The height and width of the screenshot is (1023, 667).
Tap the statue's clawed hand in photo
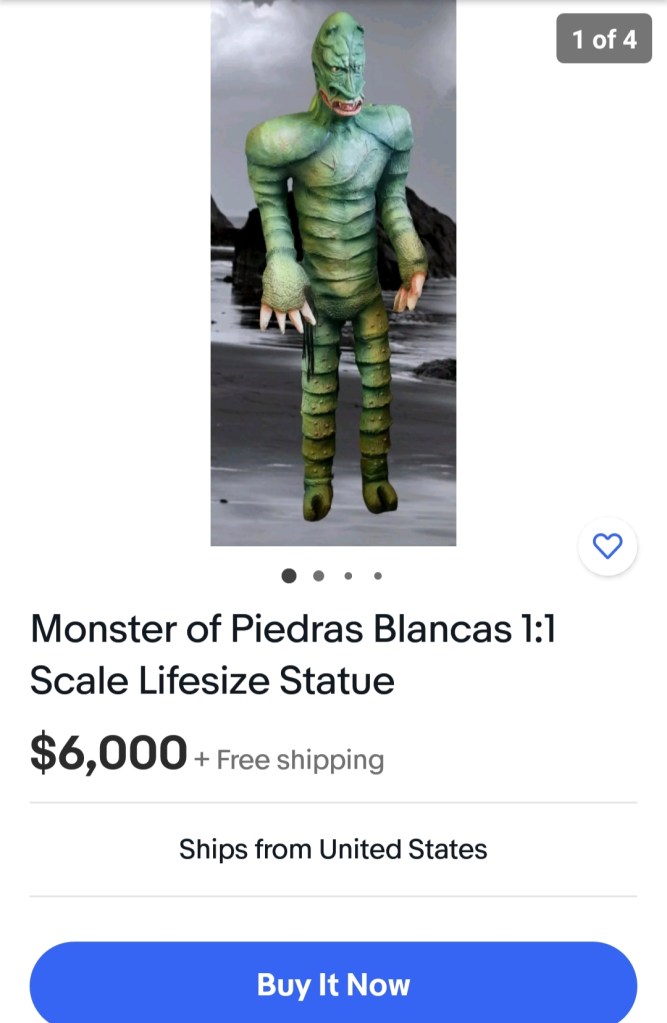[285, 300]
